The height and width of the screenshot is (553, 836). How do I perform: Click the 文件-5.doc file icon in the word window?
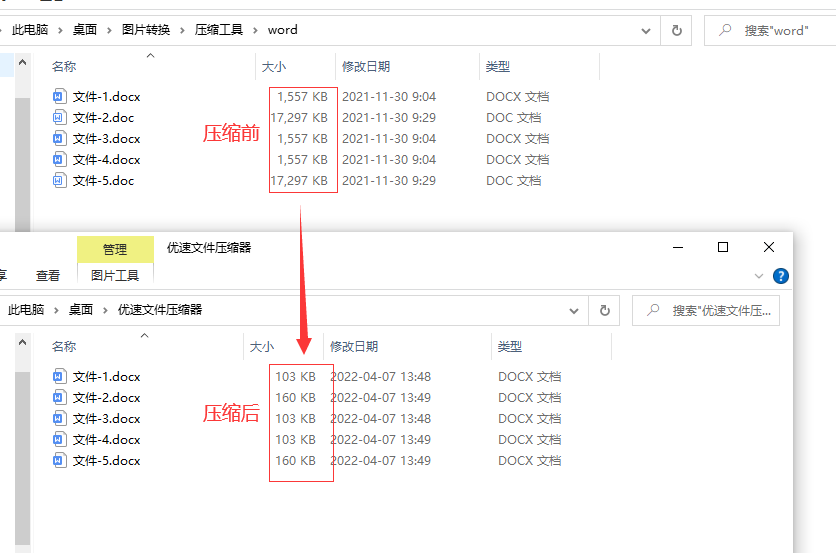[59, 180]
